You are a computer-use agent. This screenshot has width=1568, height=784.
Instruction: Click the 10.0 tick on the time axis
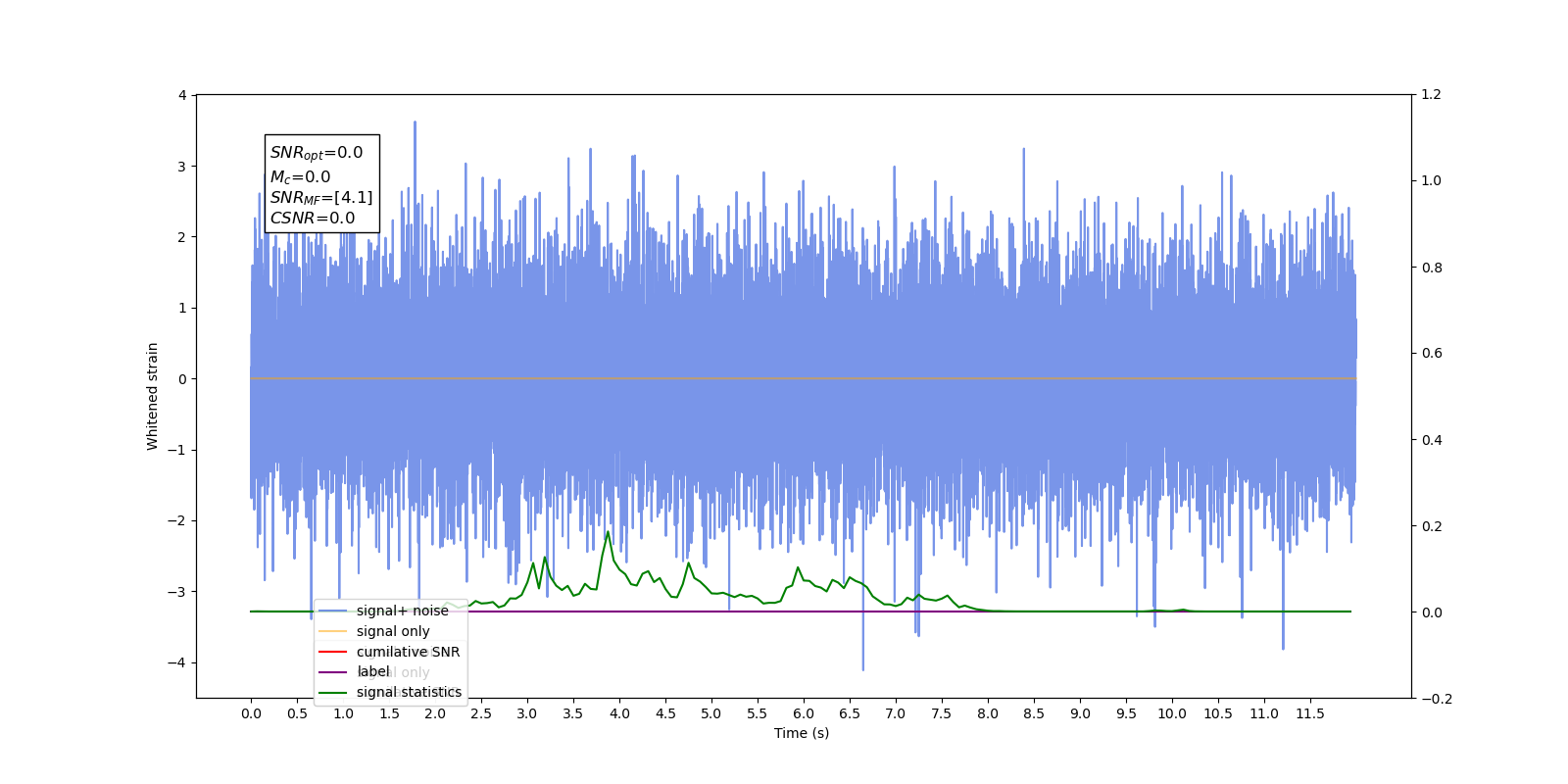pyautogui.click(x=1172, y=713)
